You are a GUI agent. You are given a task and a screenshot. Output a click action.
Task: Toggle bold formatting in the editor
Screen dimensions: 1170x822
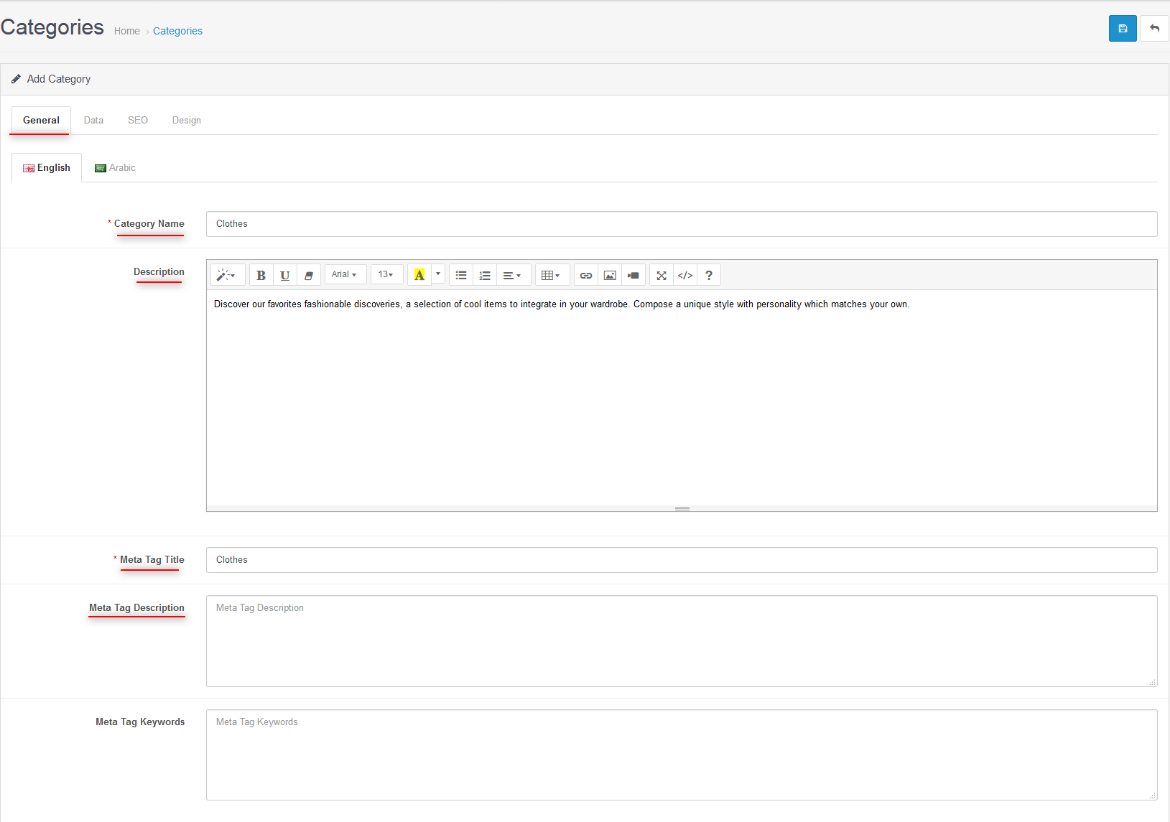pos(261,275)
